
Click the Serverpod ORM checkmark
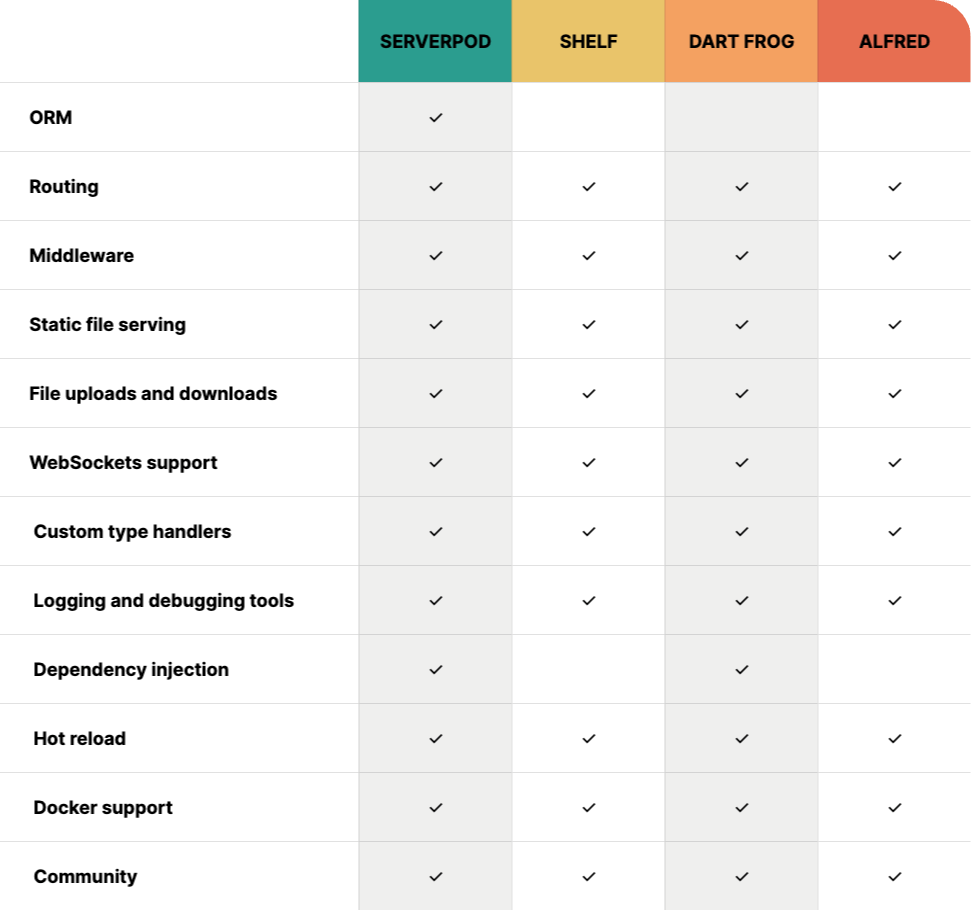[x=435, y=118]
